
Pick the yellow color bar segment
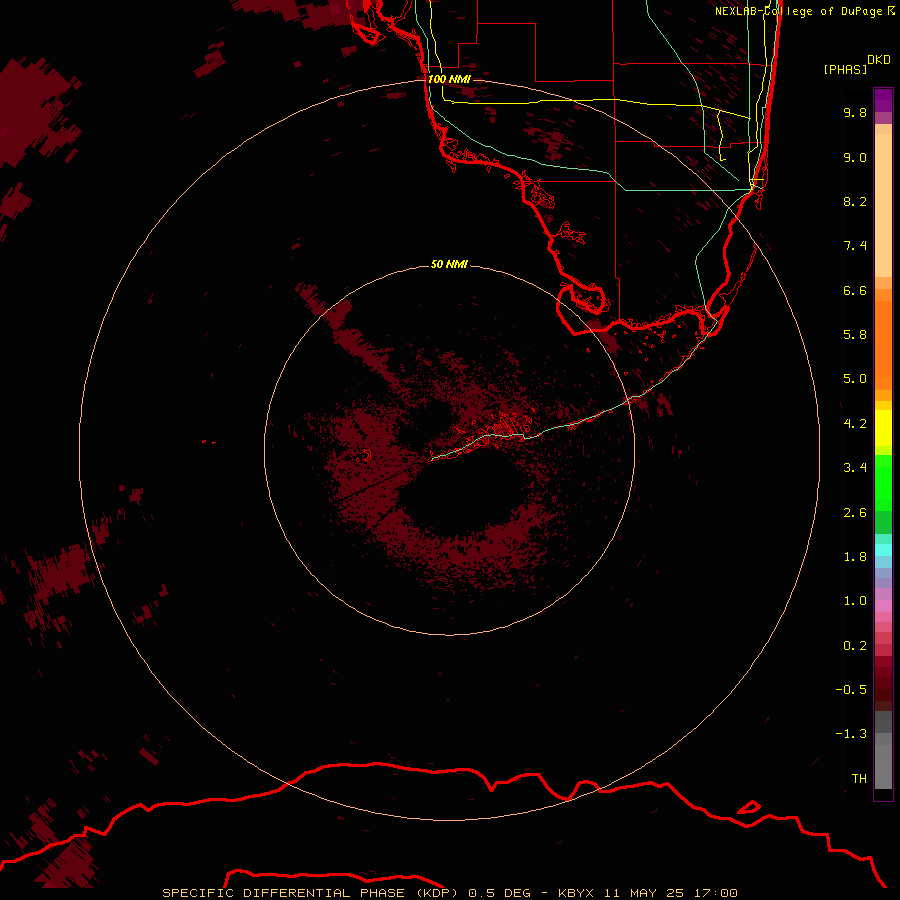(883, 428)
